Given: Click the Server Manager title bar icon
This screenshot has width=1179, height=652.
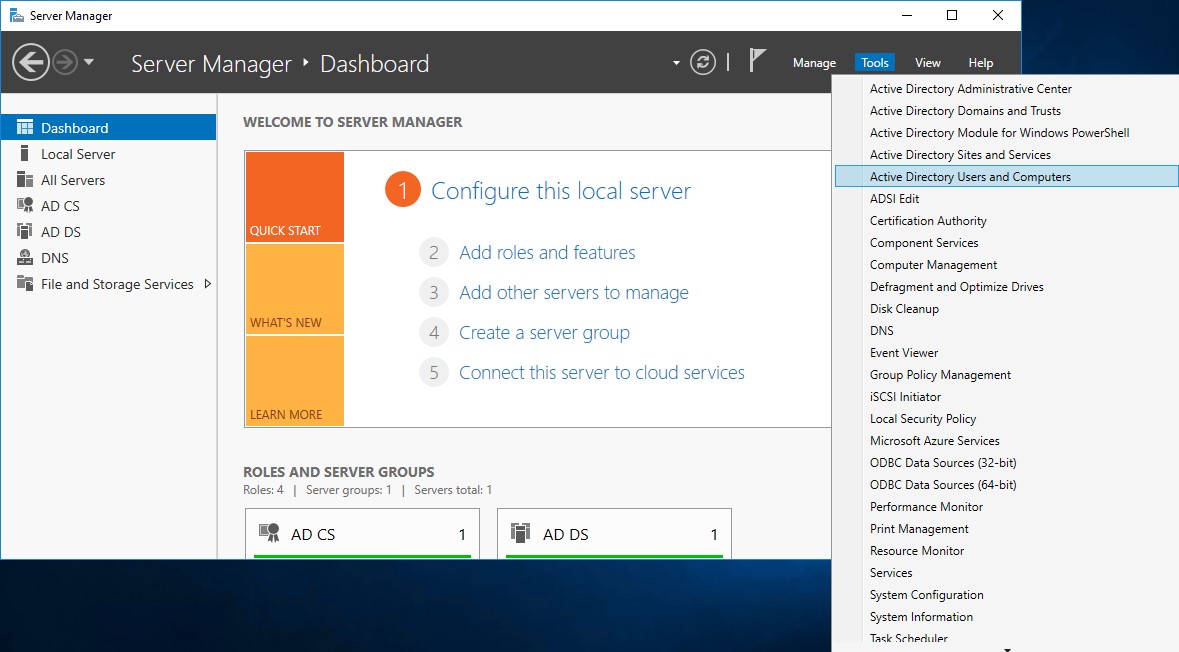Looking at the screenshot, I should click(x=16, y=15).
